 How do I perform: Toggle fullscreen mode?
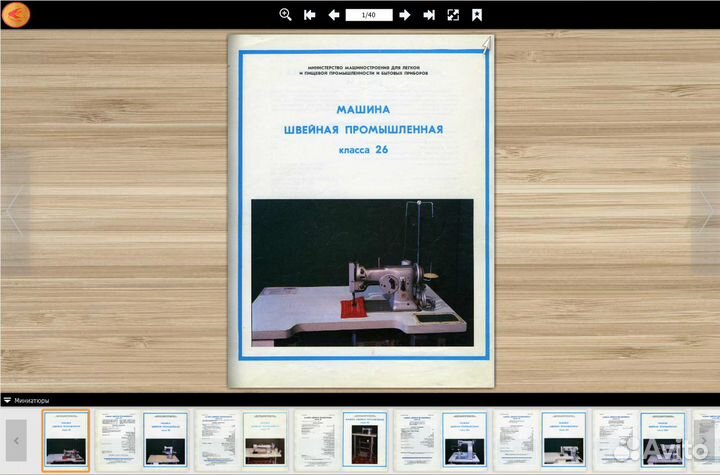coord(453,15)
